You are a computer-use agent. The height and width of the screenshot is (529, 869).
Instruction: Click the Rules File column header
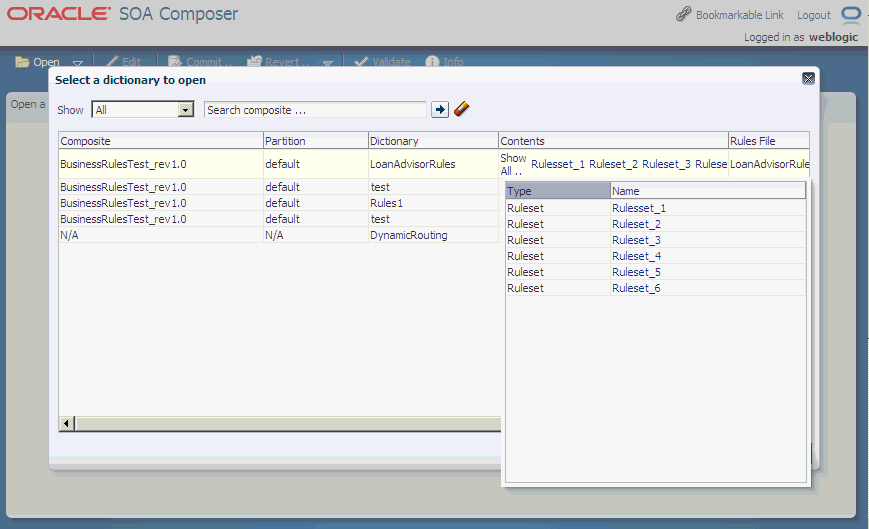tap(769, 141)
